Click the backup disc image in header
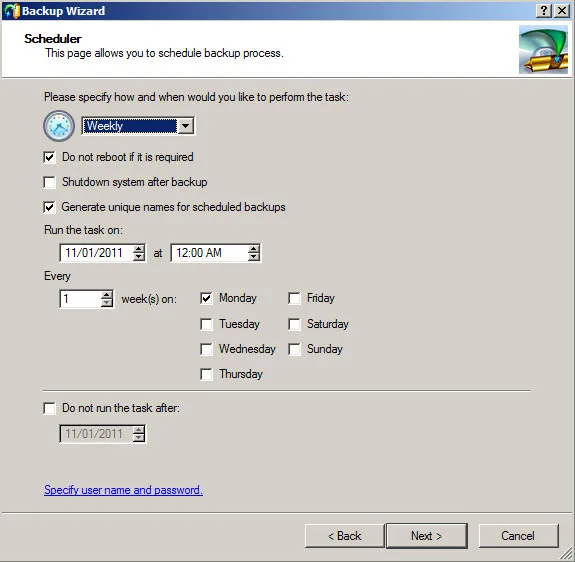The height and width of the screenshot is (562, 575). coord(543,49)
